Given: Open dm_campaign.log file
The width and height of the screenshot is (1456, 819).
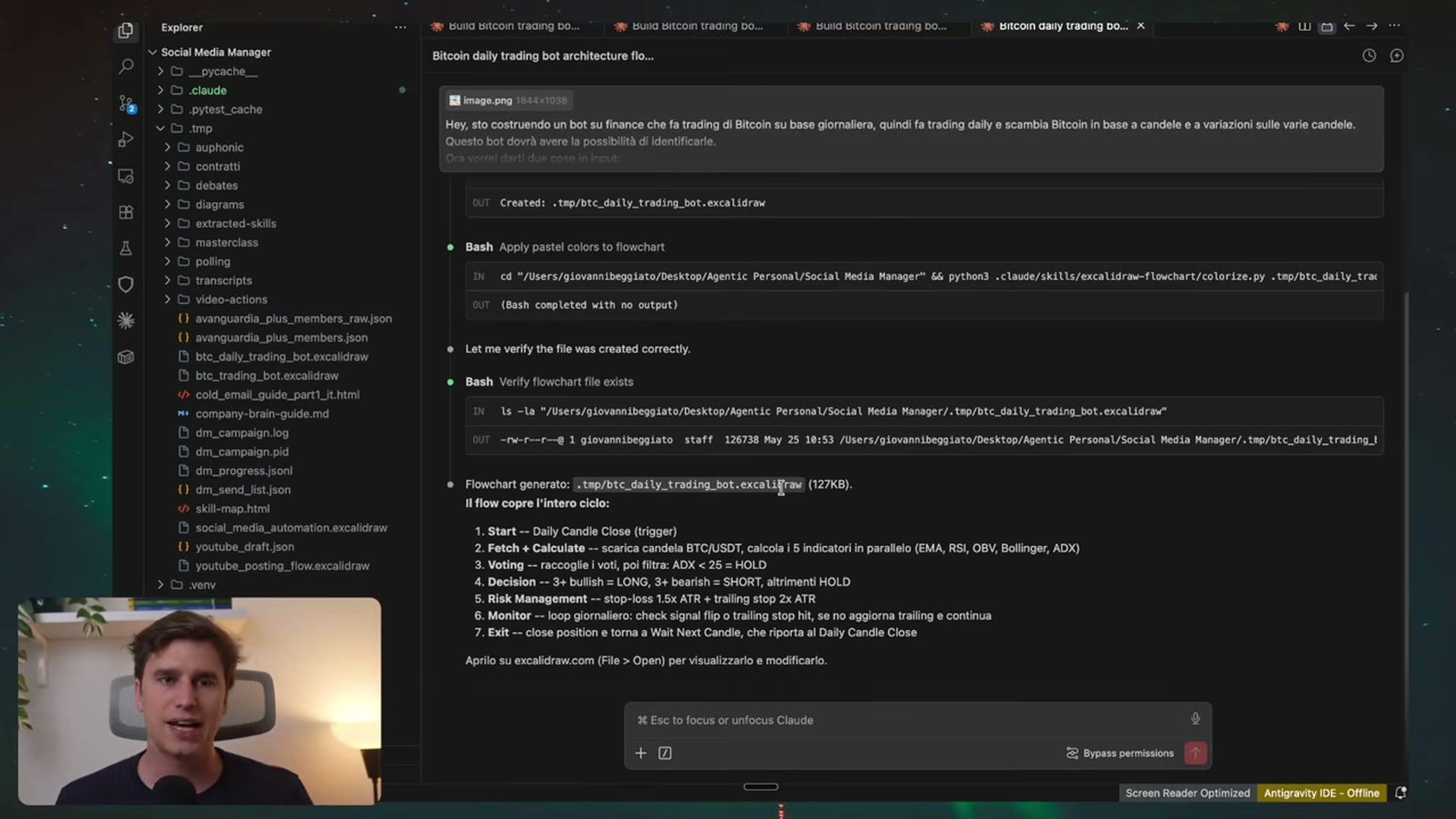Looking at the screenshot, I should point(242,432).
